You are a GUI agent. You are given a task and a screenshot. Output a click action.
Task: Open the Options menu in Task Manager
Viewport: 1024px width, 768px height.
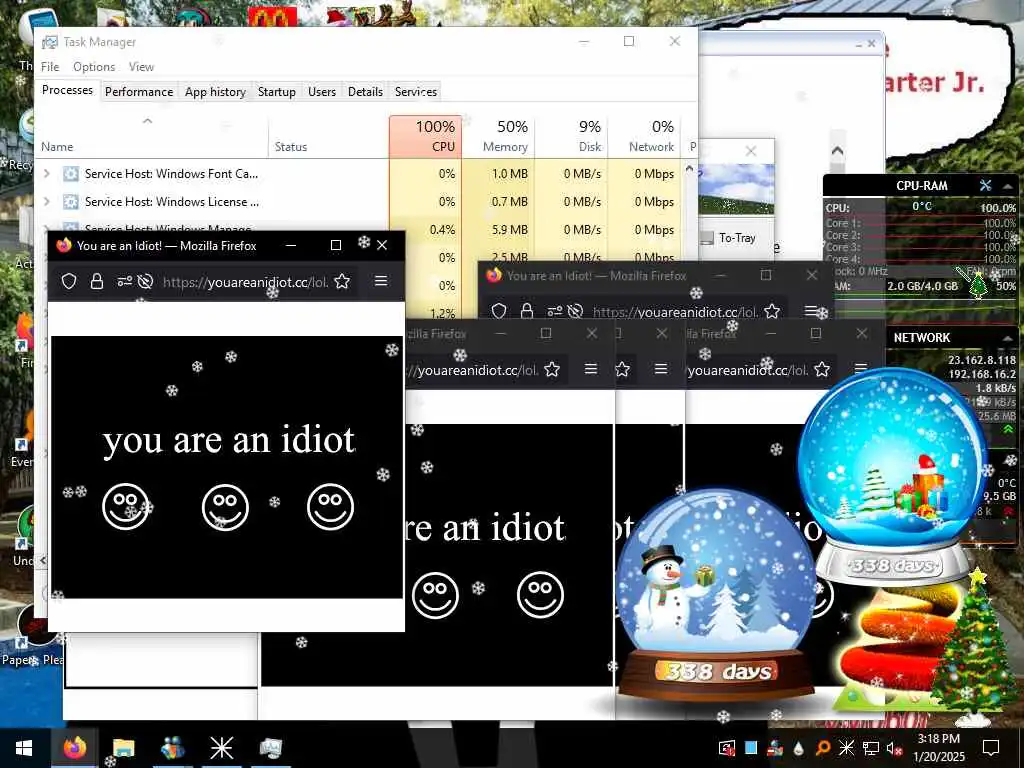(94, 67)
